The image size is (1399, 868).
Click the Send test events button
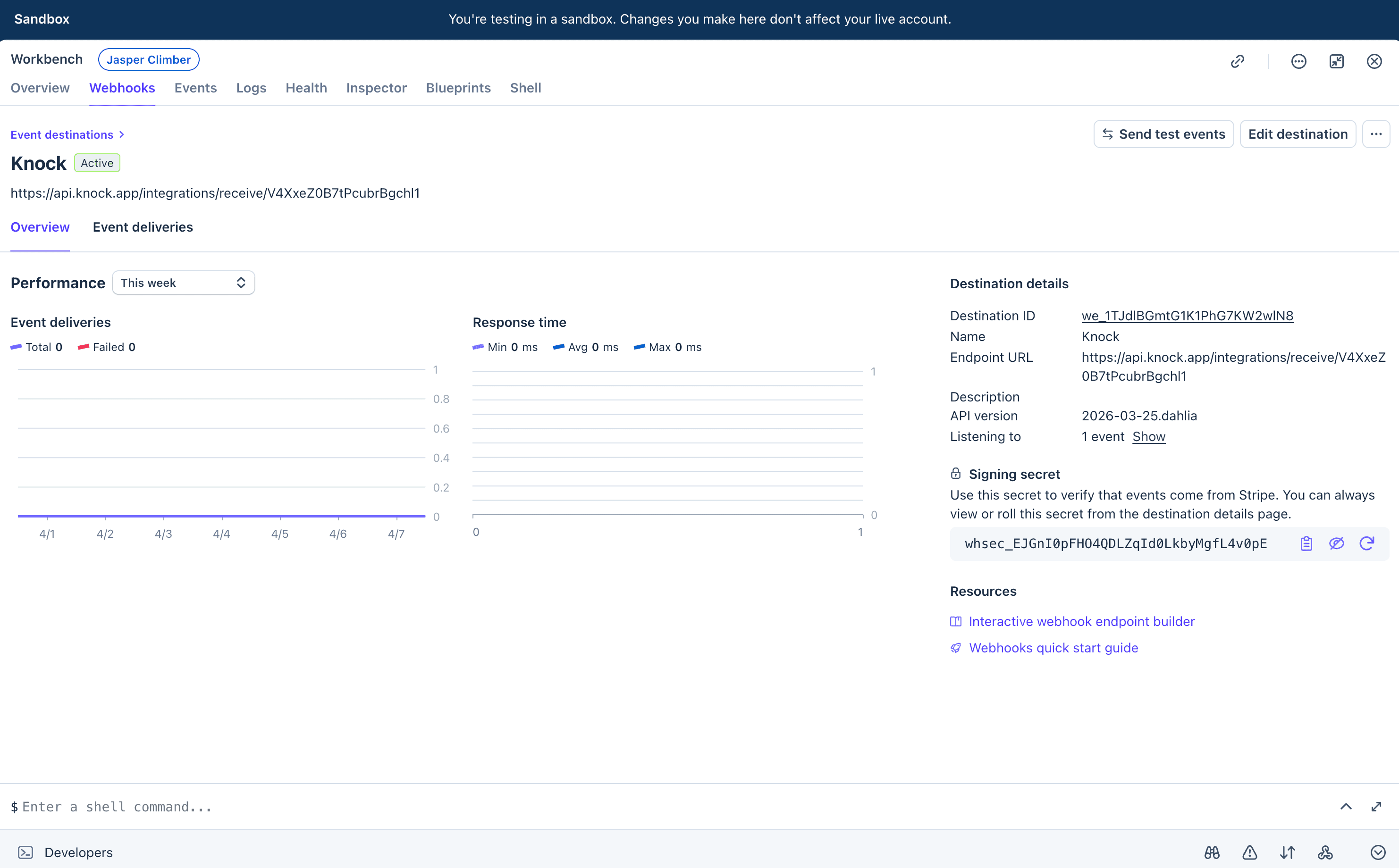1163,134
